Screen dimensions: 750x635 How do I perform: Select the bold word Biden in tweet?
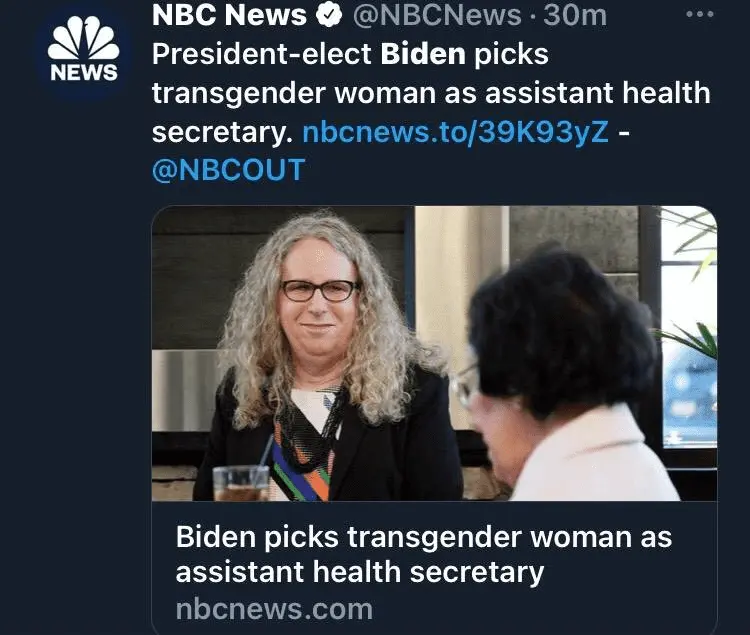click(423, 54)
